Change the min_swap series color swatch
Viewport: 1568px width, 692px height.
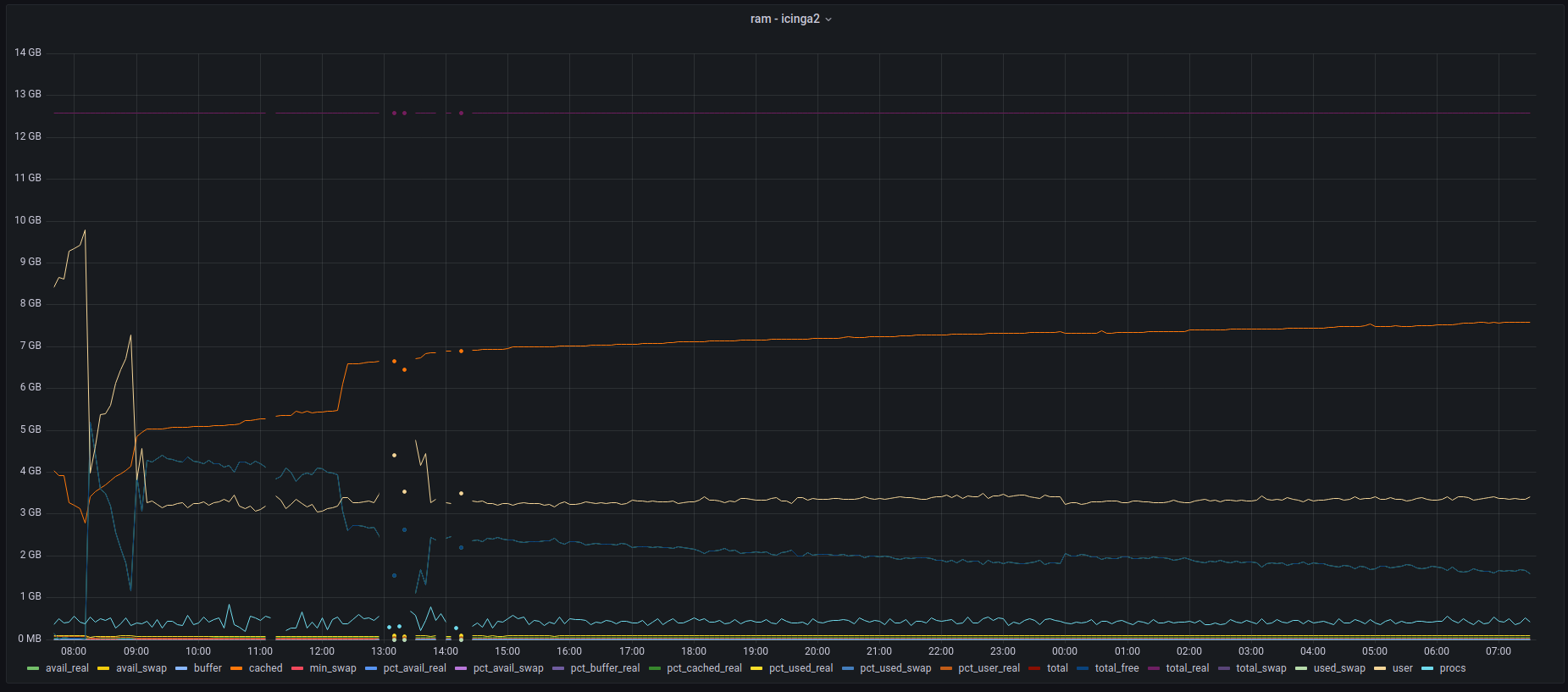(297, 668)
